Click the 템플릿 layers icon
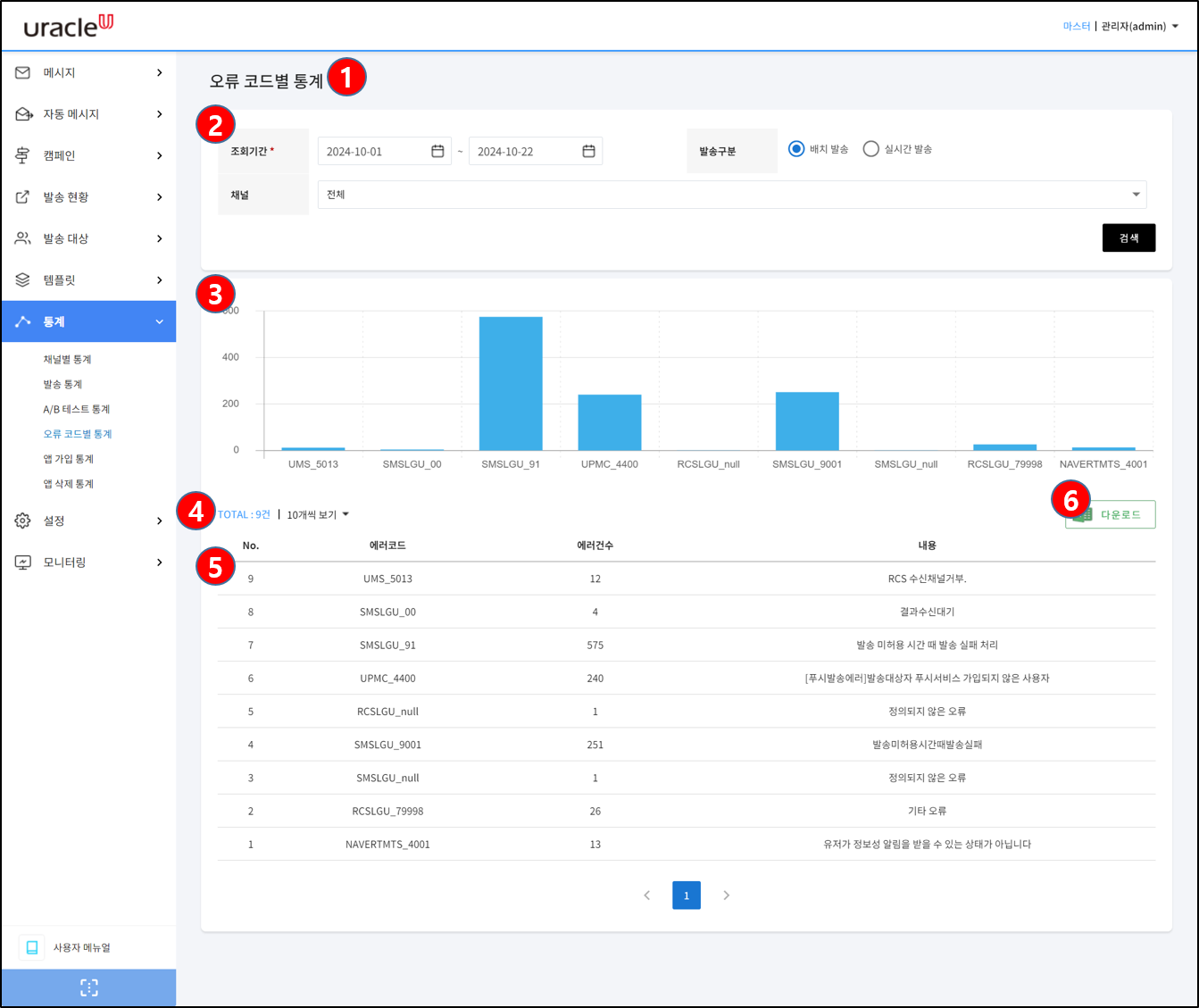1199x1008 pixels. point(23,280)
